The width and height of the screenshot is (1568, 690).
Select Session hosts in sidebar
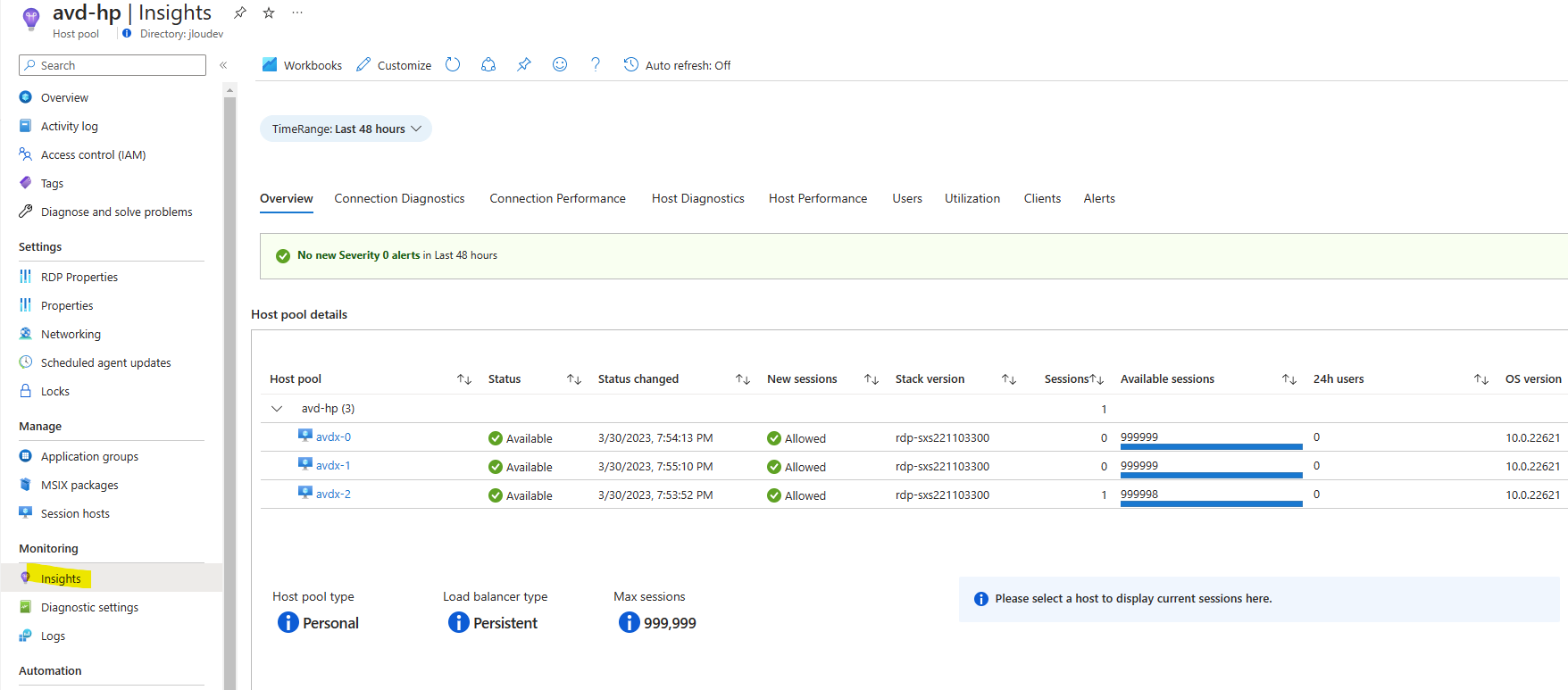75,513
